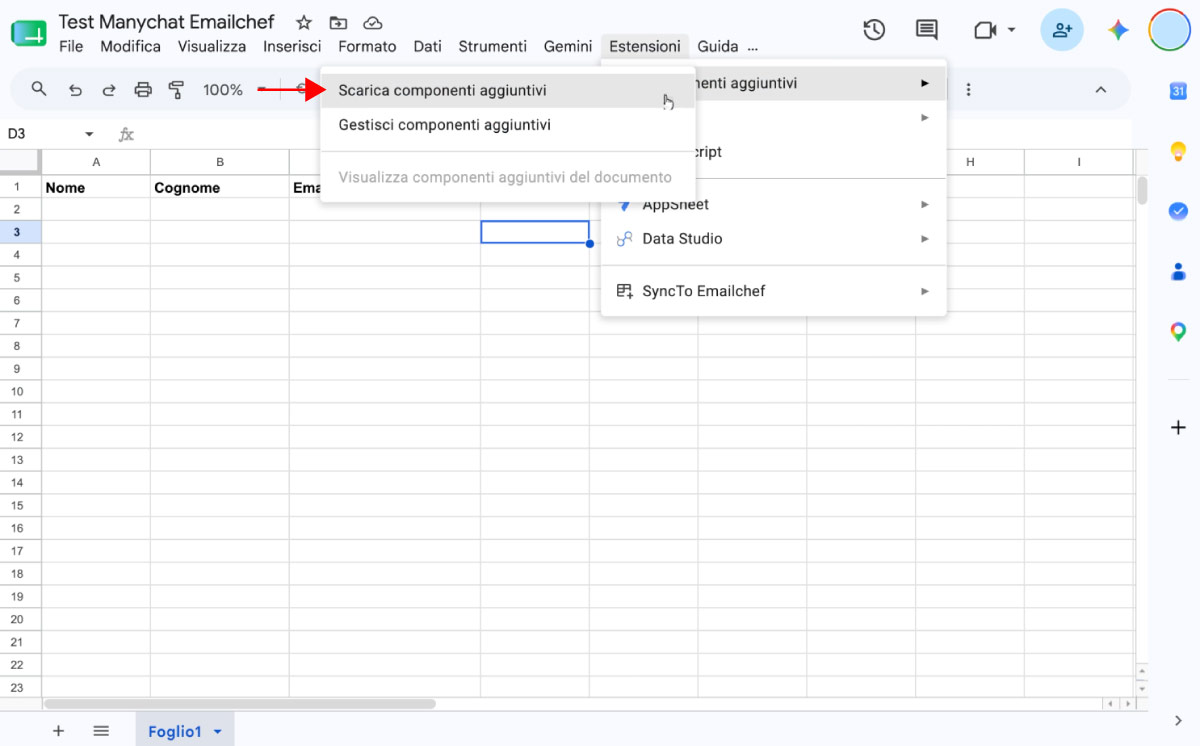Click the vertical scrollbar thumb
This screenshot has width=1200, height=746.
tap(1142, 190)
